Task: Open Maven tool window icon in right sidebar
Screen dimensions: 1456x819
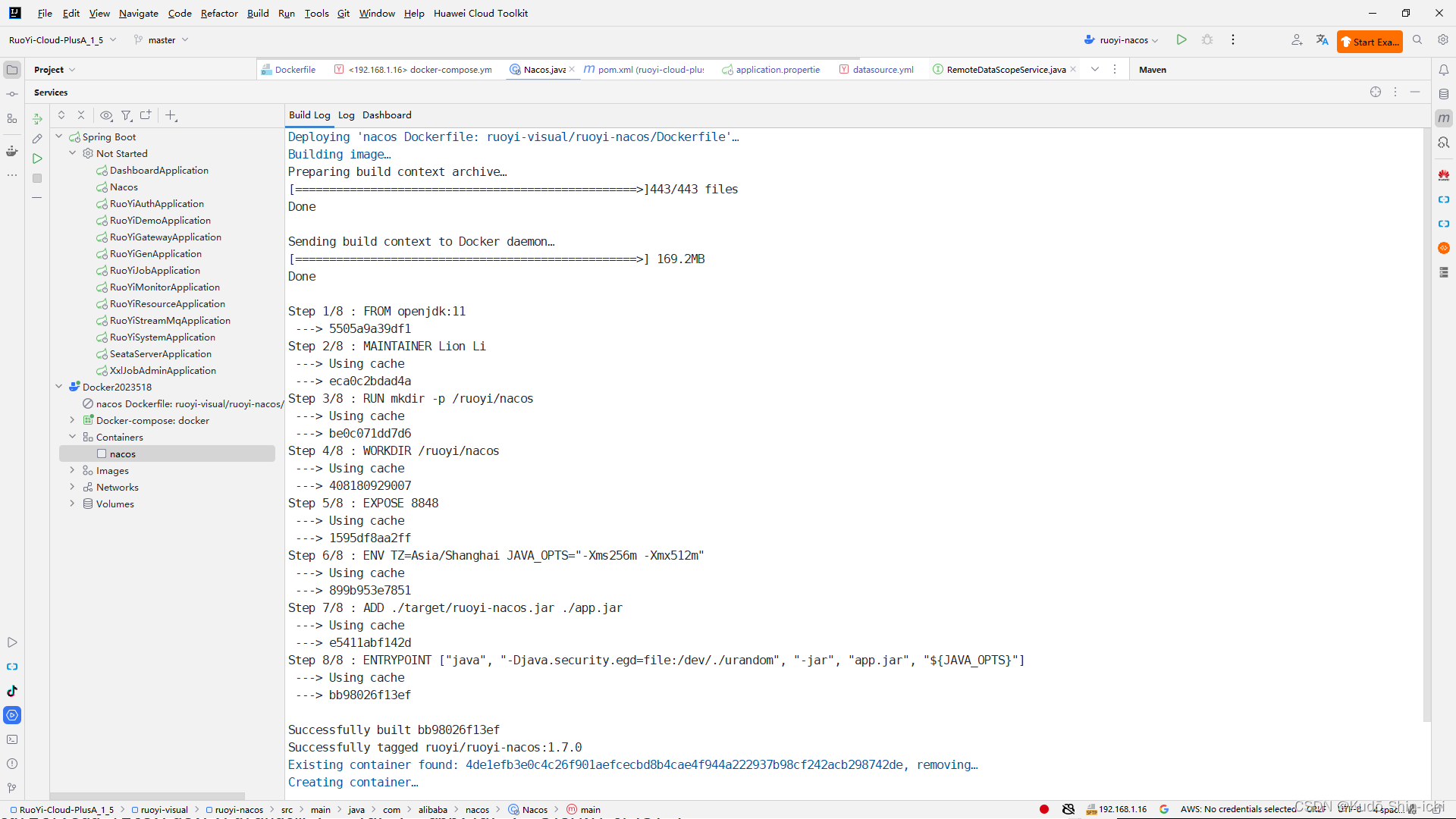Action: pyautogui.click(x=1443, y=118)
